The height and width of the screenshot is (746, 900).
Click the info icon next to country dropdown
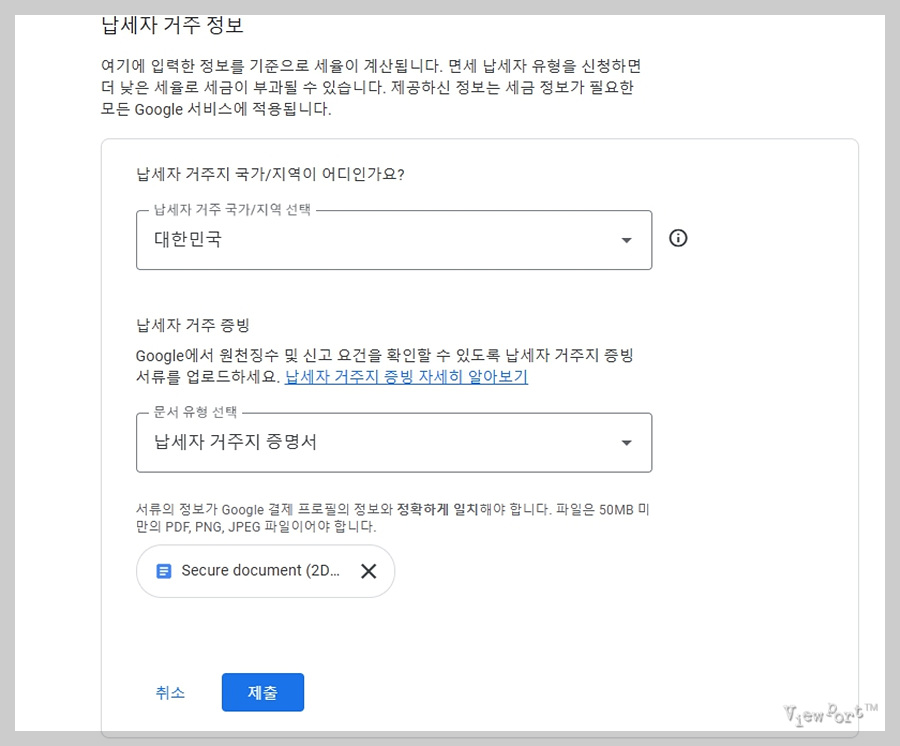pos(678,238)
